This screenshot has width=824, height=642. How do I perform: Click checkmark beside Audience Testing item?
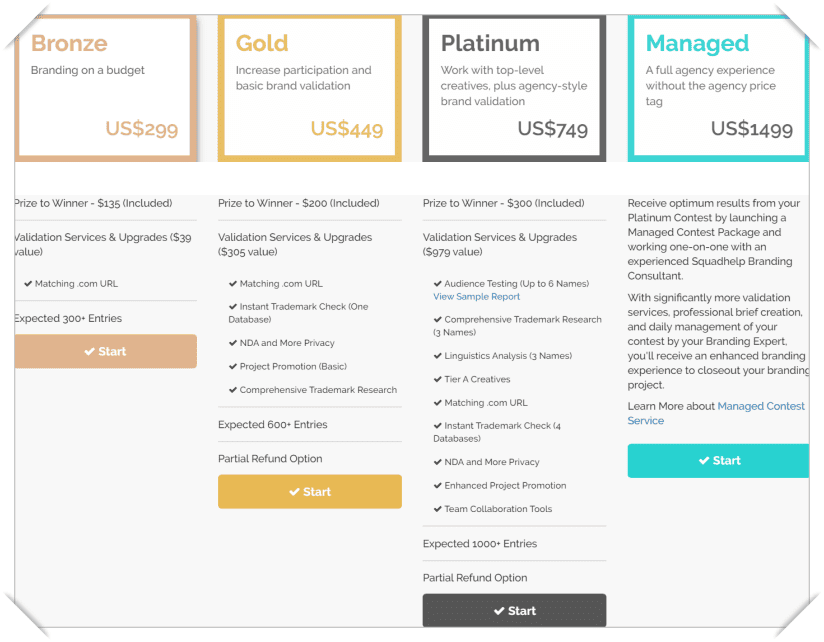tap(437, 284)
